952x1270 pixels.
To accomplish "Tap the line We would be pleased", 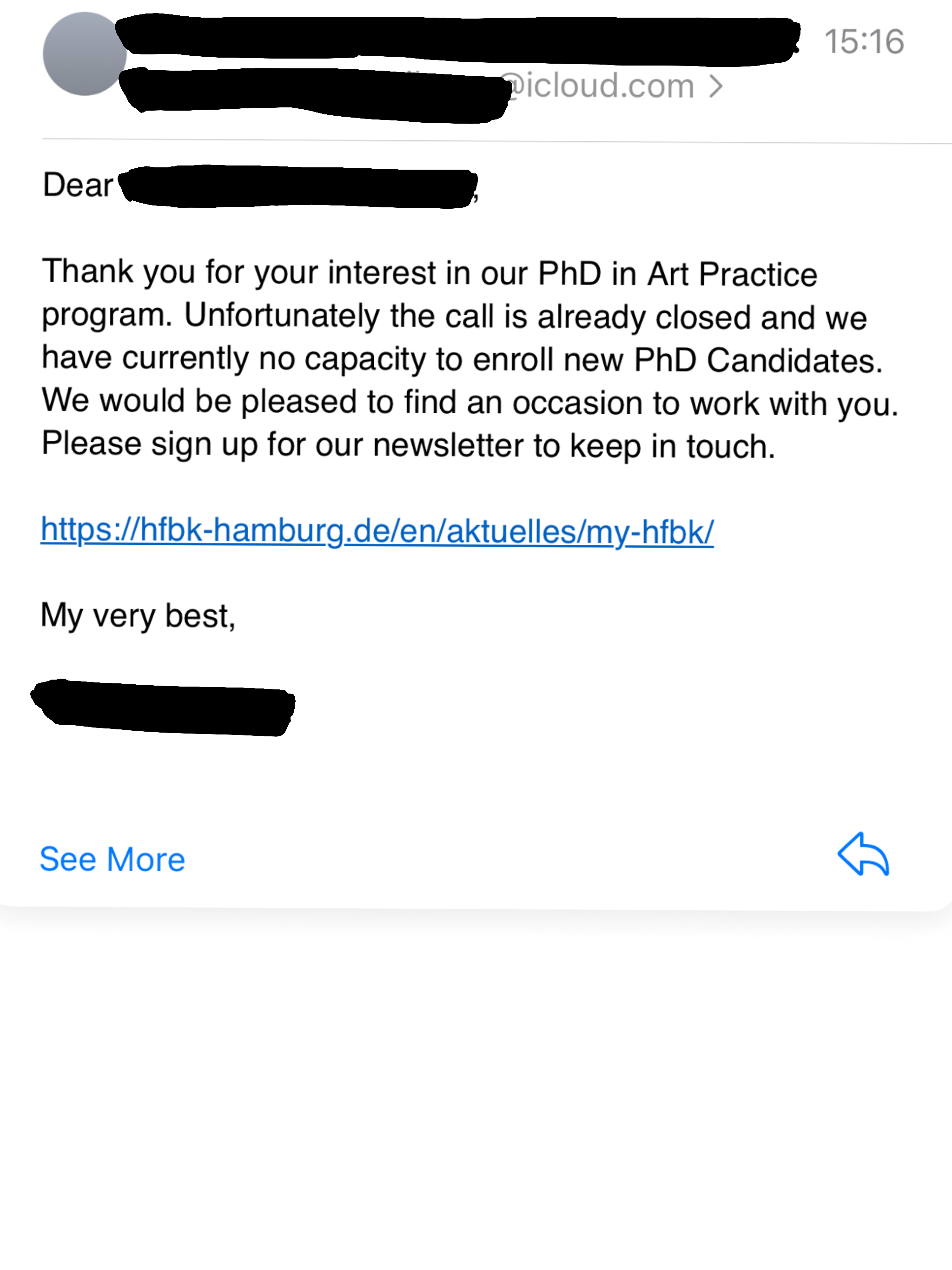I will (x=470, y=402).
